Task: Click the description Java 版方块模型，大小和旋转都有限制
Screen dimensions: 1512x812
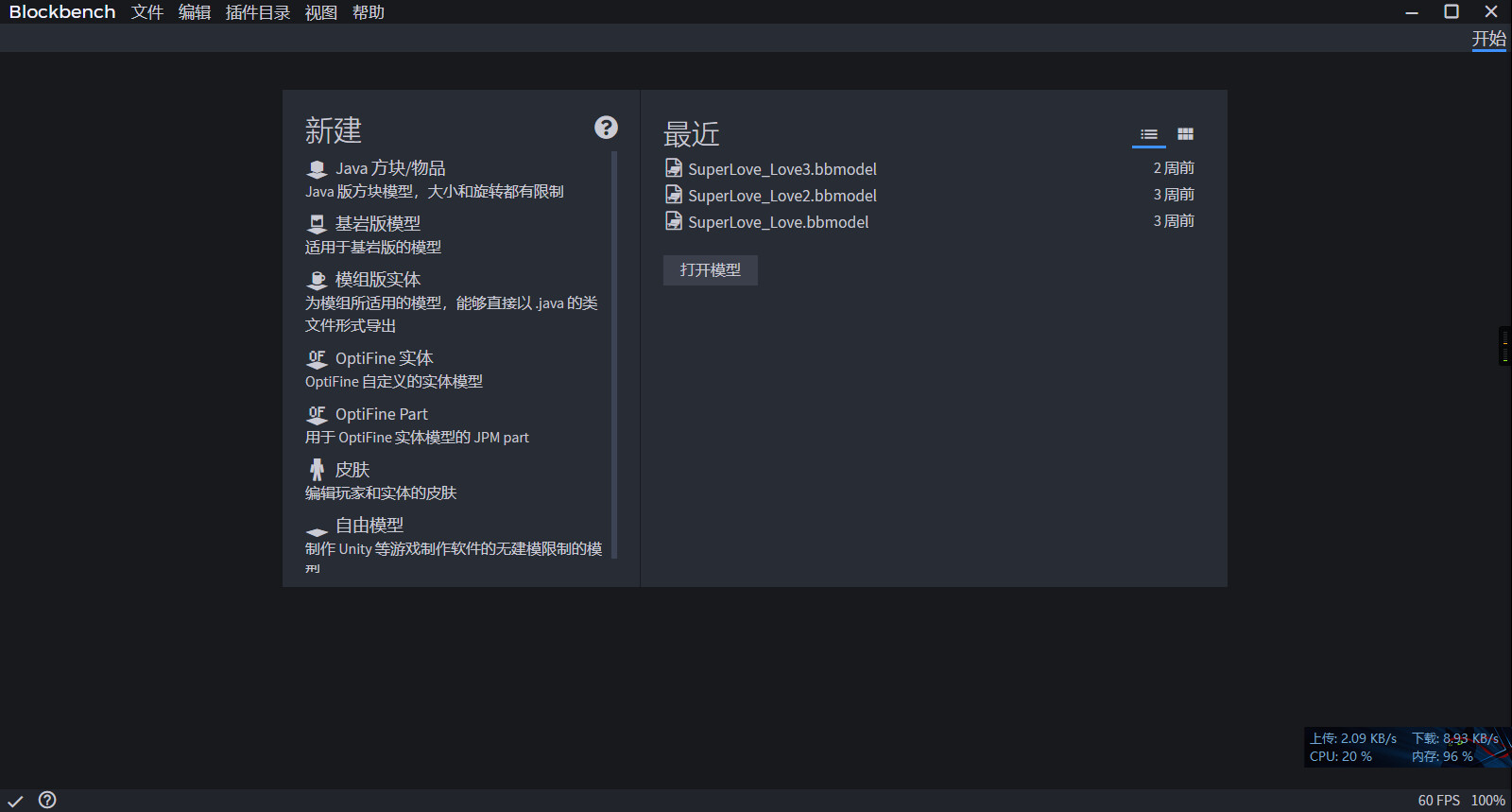Action: (435, 192)
